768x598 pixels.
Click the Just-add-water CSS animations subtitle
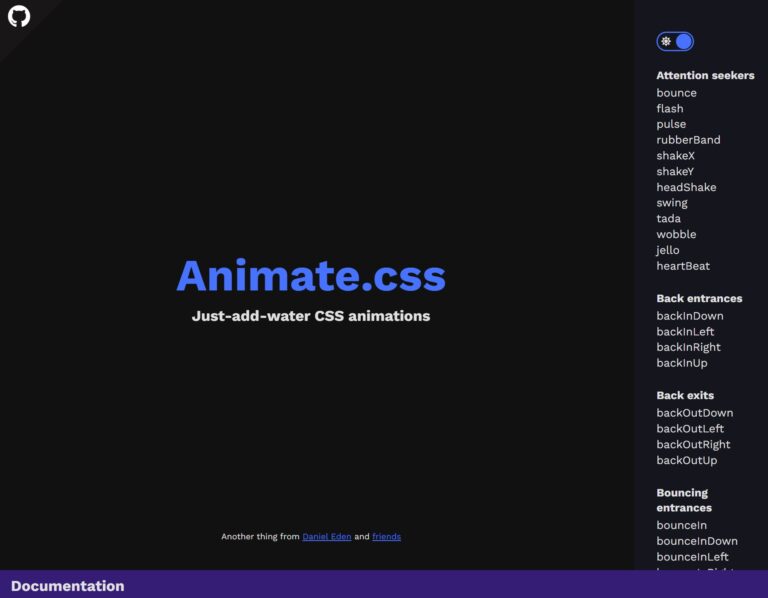coord(311,316)
